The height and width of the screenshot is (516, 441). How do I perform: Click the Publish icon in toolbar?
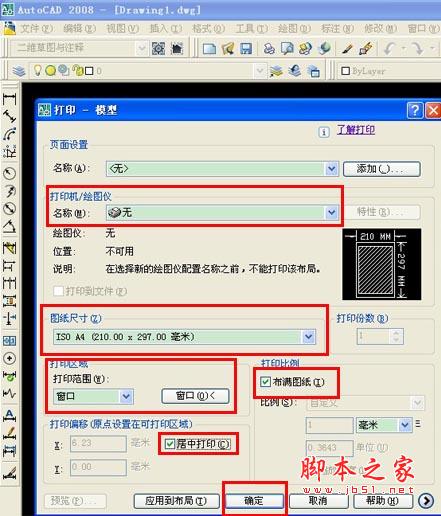(305, 49)
